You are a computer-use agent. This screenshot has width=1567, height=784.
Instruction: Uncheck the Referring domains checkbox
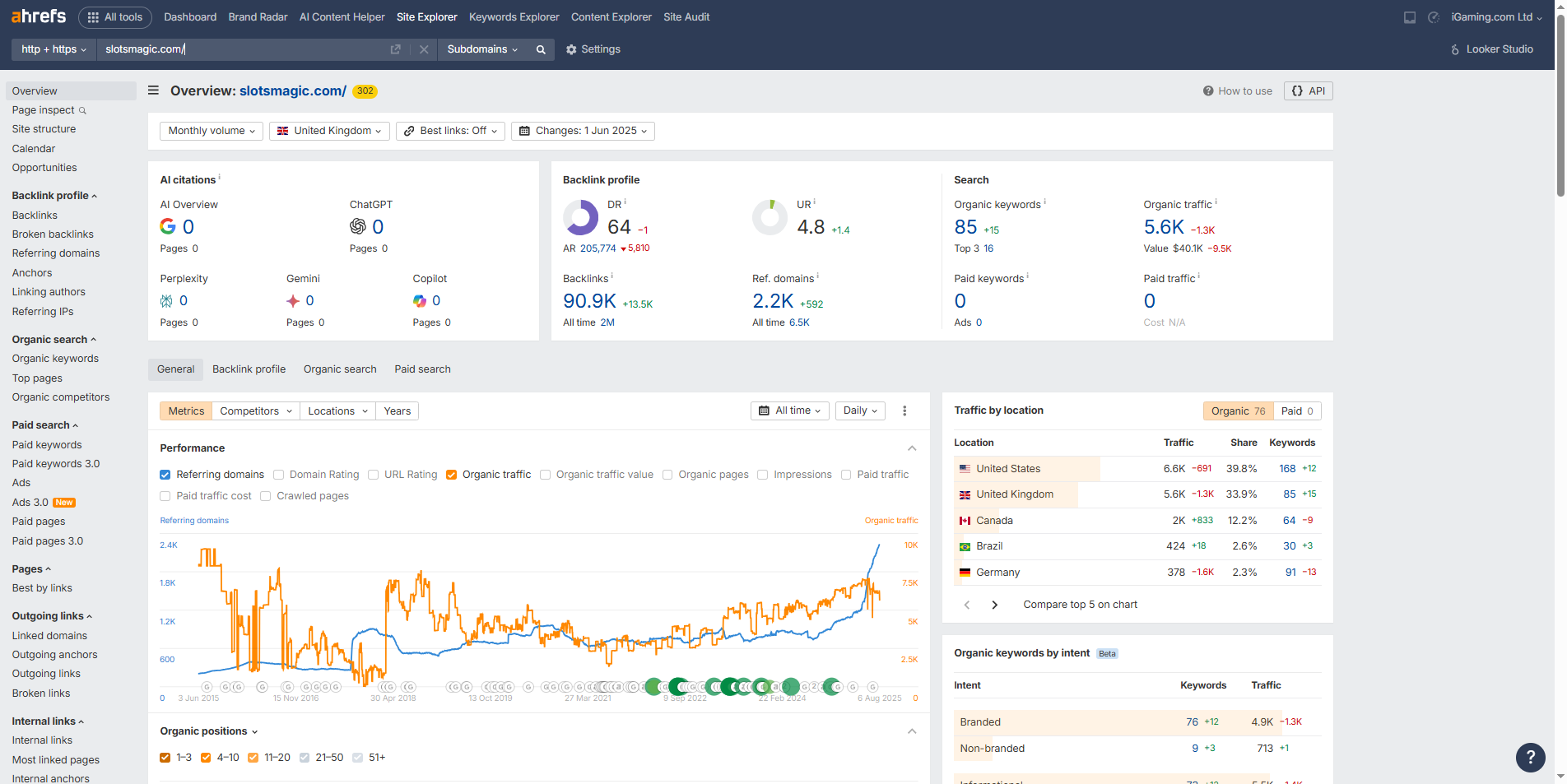coord(165,475)
